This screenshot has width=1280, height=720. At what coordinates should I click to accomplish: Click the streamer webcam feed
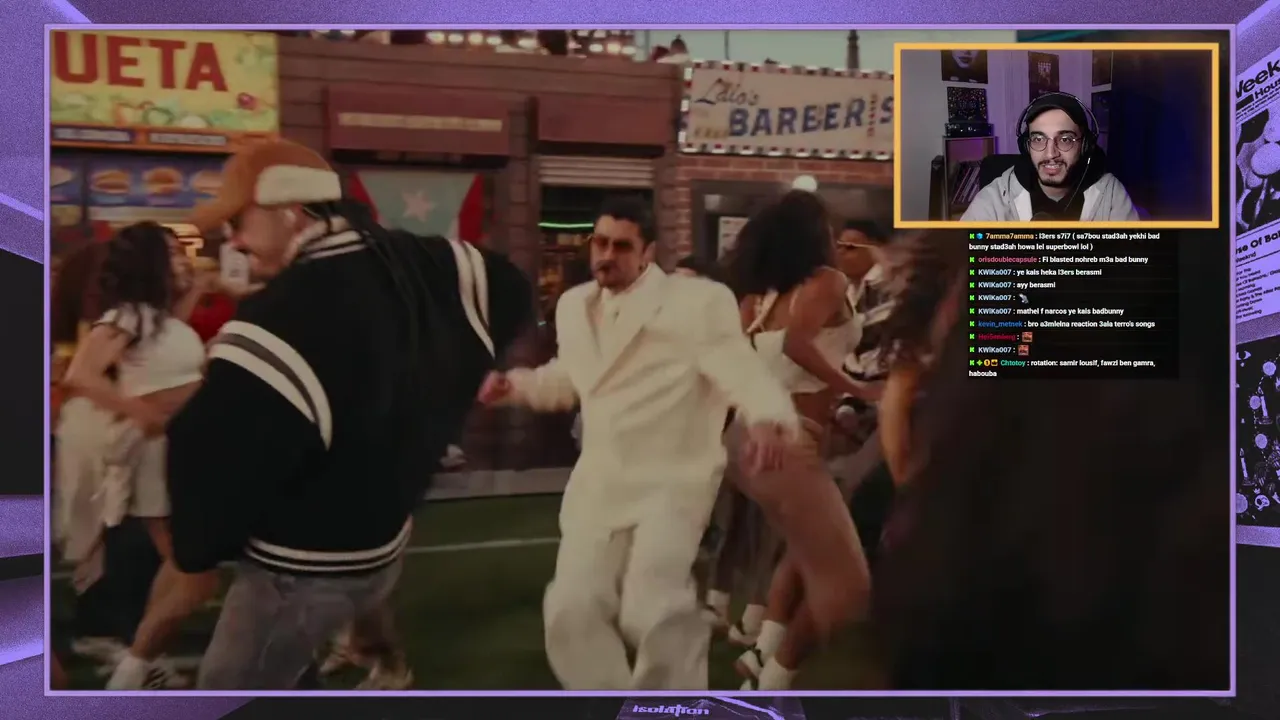(1056, 135)
